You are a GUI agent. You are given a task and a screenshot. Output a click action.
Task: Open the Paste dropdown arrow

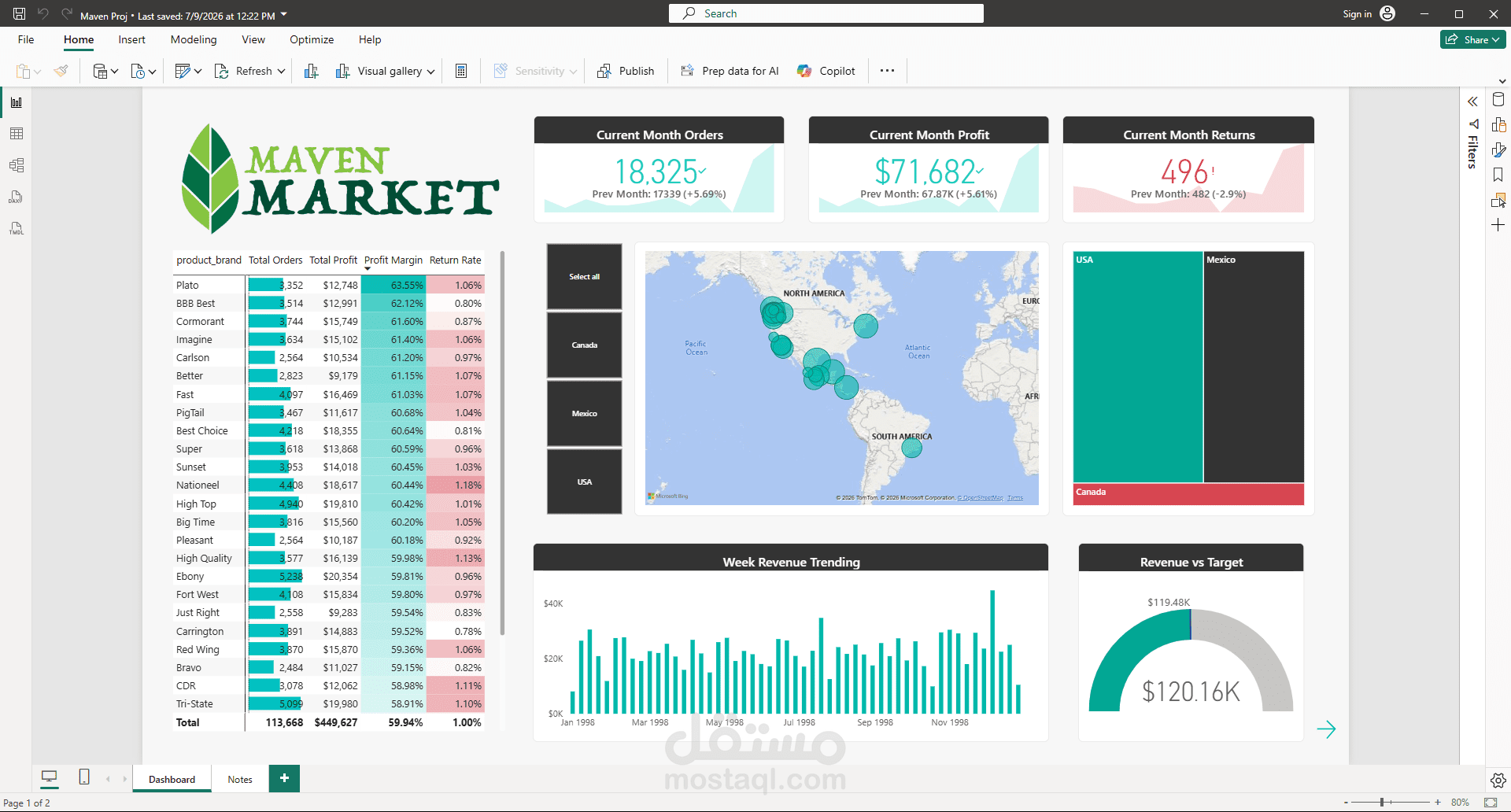pos(37,72)
